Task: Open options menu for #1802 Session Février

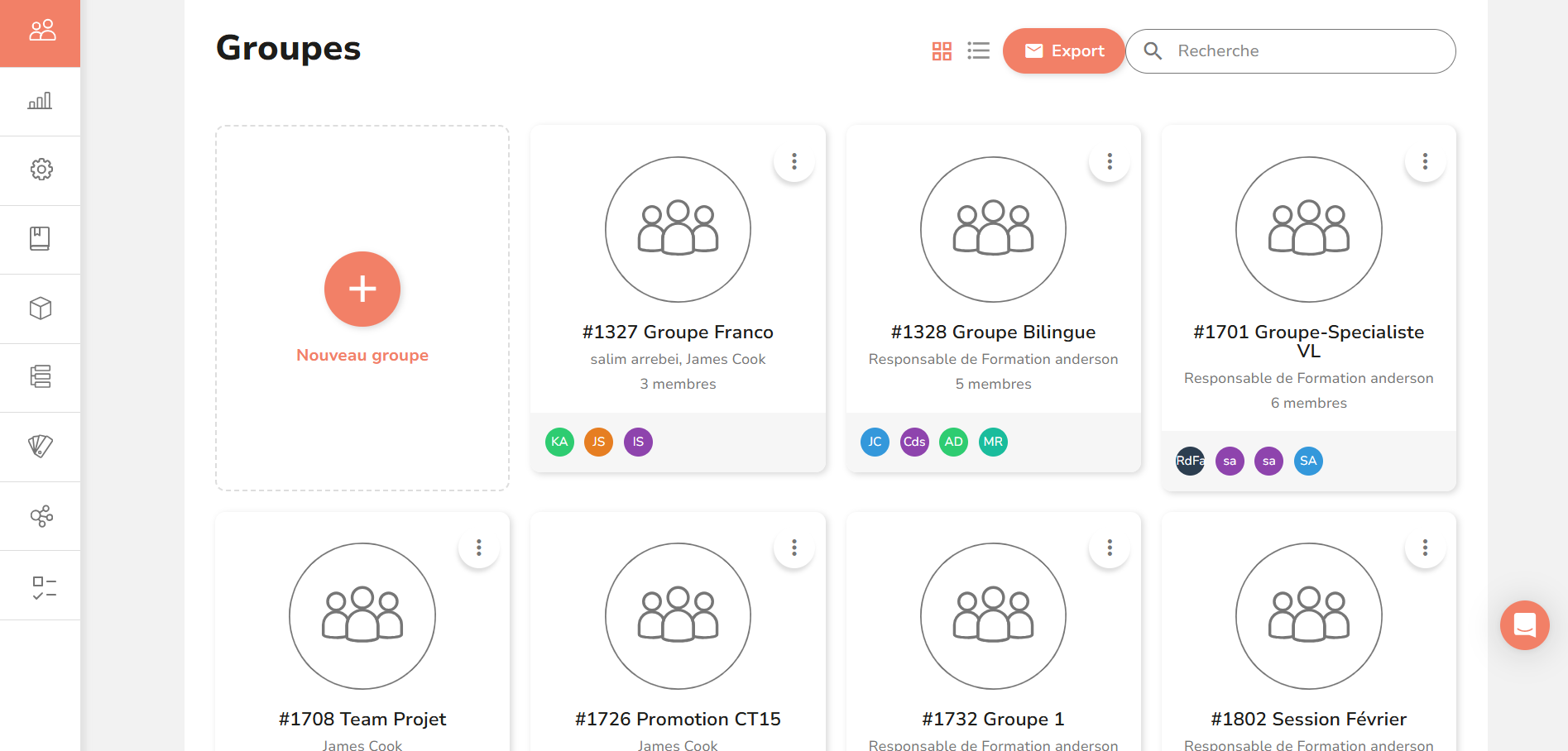Action: (x=1424, y=547)
